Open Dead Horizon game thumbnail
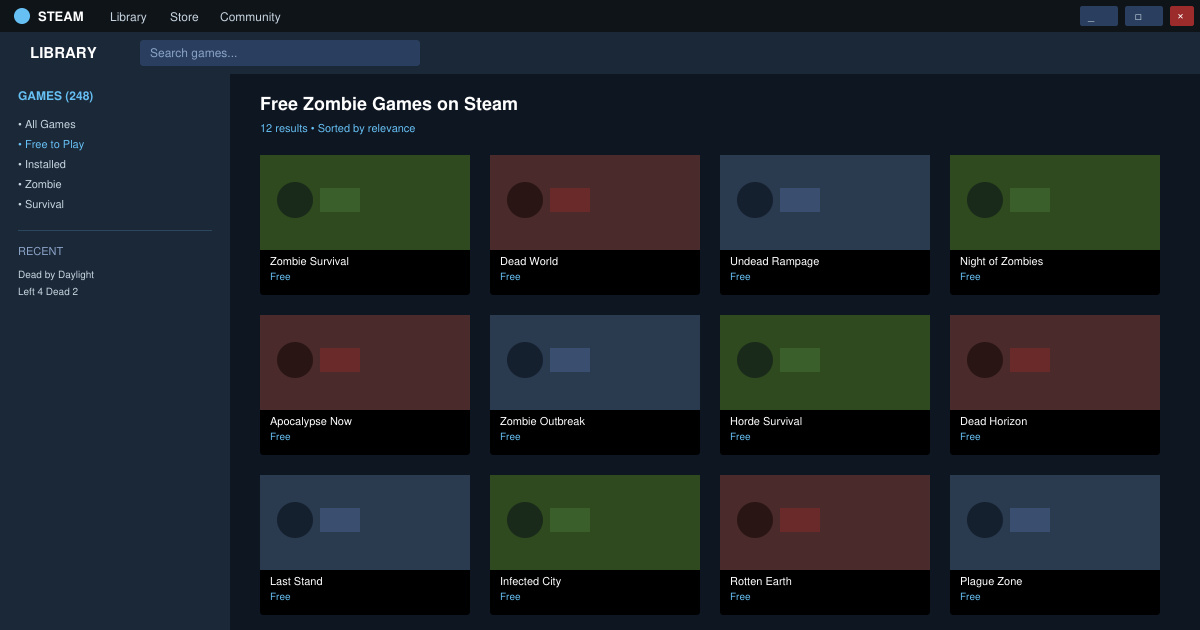The width and height of the screenshot is (1200, 630). coord(1055,362)
